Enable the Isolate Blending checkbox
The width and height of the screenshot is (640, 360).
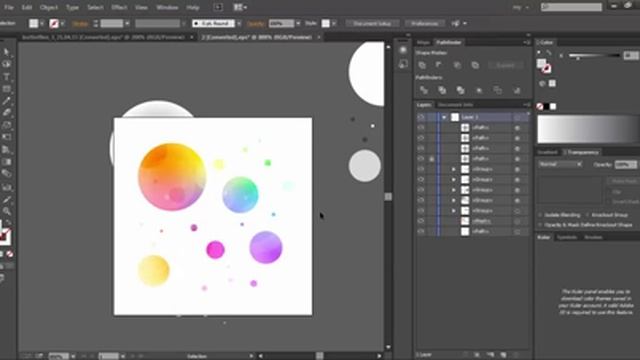(x=541, y=215)
